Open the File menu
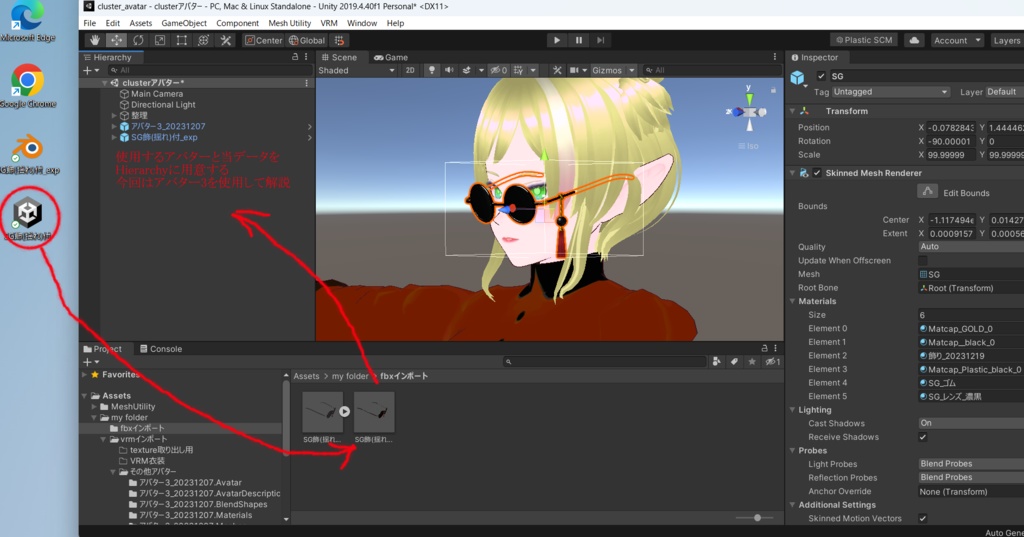 click(89, 23)
